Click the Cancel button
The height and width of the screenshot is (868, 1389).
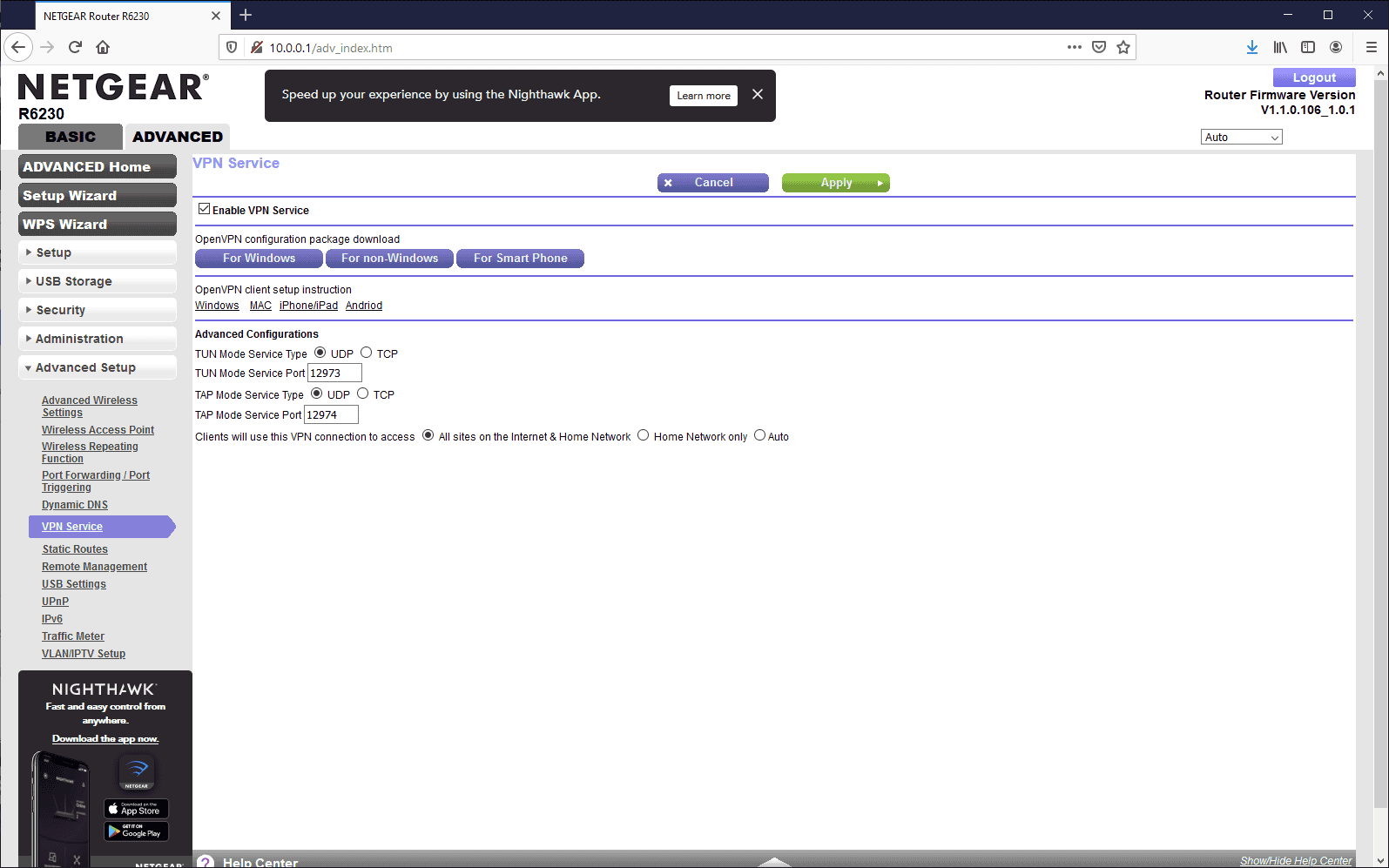pos(713,183)
